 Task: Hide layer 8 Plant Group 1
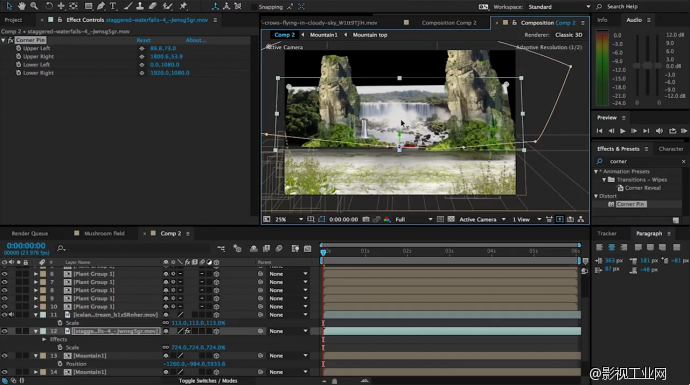click(x=4, y=290)
